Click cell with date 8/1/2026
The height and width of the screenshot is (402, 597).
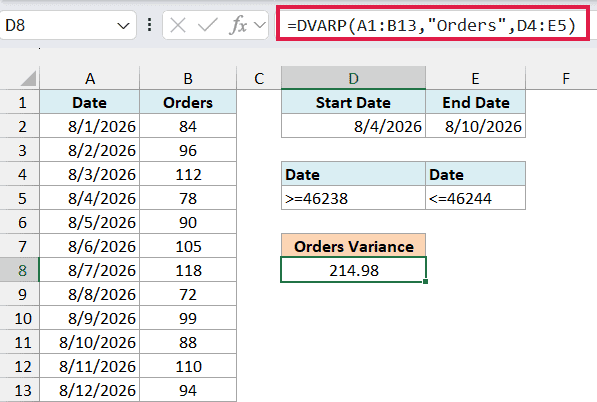(89, 126)
